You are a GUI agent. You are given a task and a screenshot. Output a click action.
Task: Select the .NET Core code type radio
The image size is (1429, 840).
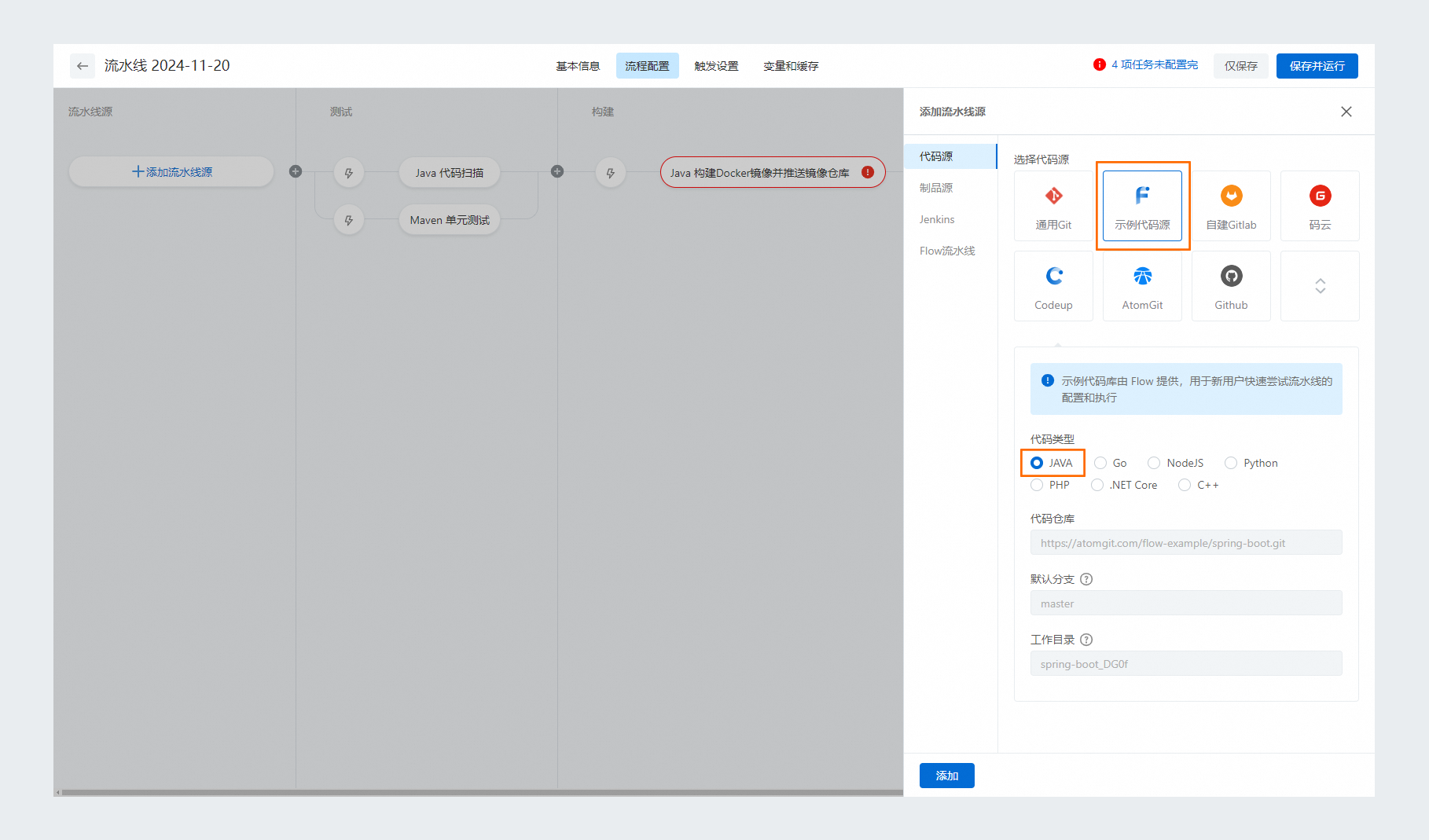(1097, 485)
